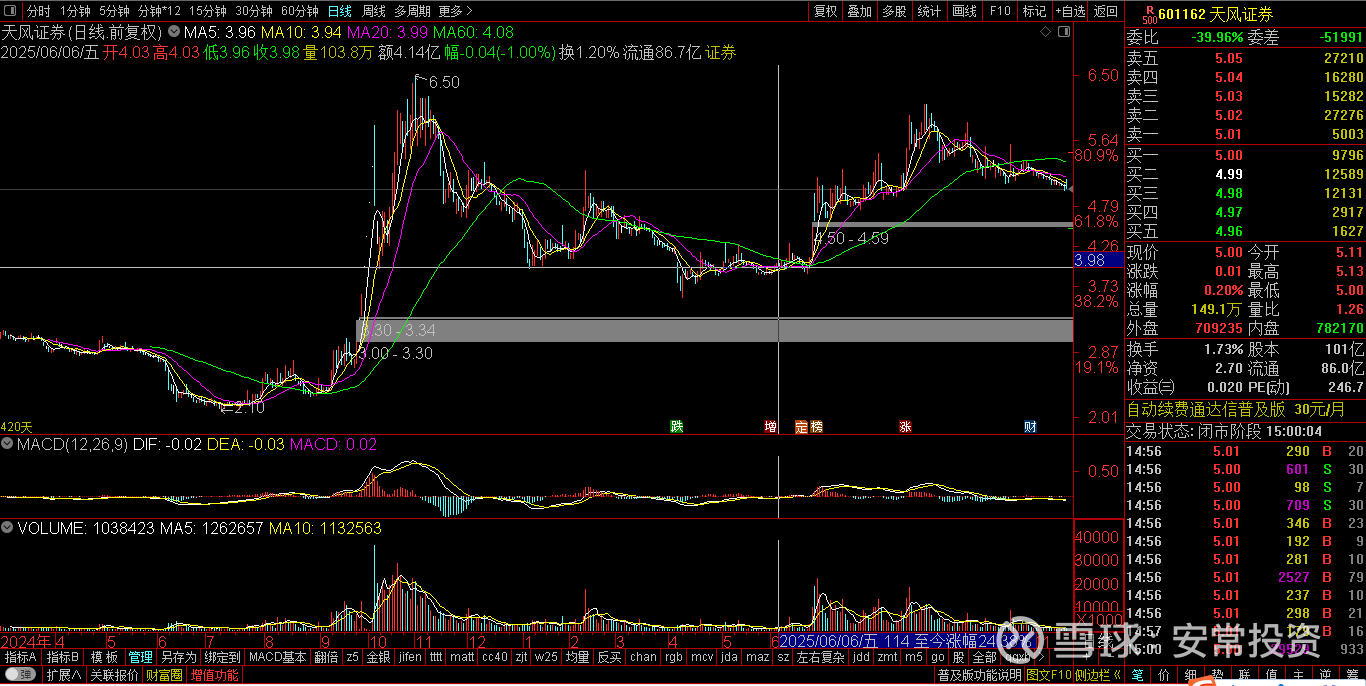This screenshot has width=1366, height=686.
Task: Click the square icon atop the chart
Action: coord(1063,32)
